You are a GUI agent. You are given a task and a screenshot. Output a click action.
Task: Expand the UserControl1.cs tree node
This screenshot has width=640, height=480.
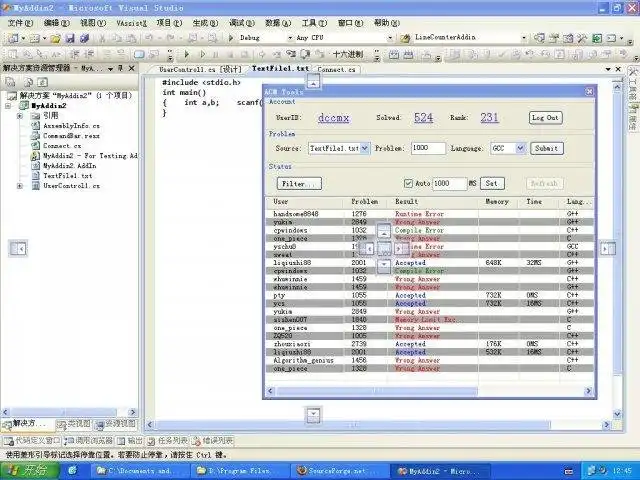tap(20, 186)
